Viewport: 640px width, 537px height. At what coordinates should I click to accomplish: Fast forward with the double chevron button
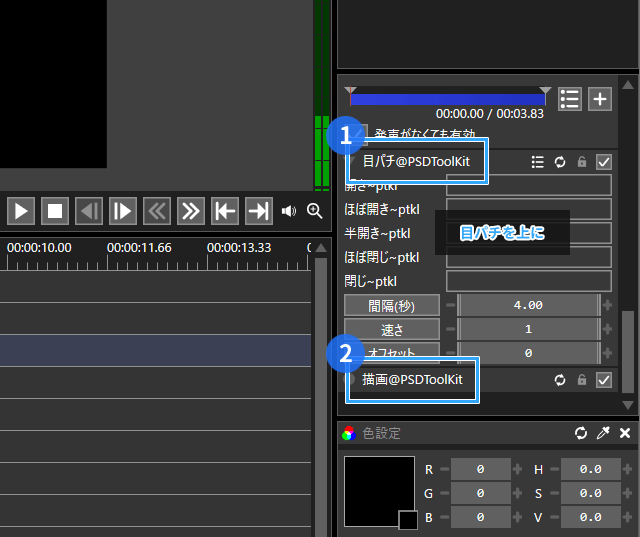point(190,211)
